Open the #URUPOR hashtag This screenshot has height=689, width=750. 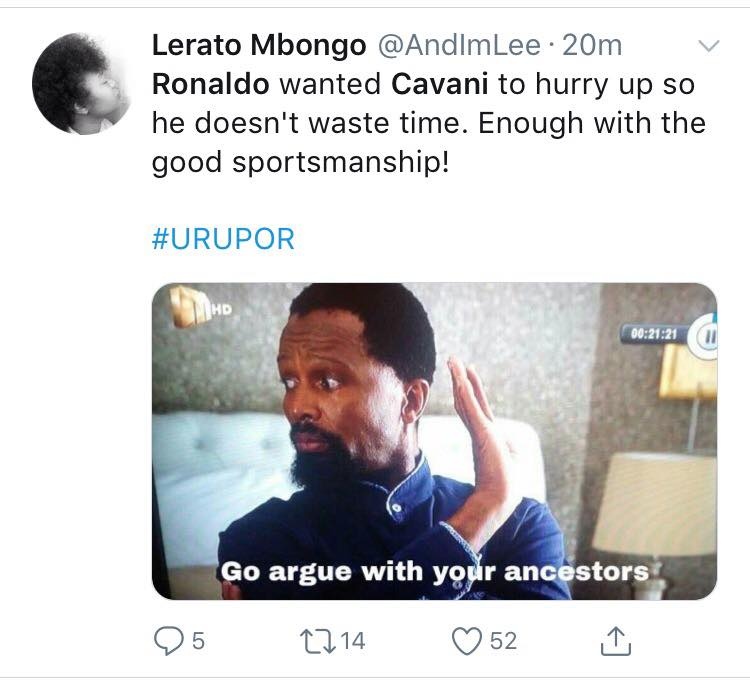coord(223,241)
